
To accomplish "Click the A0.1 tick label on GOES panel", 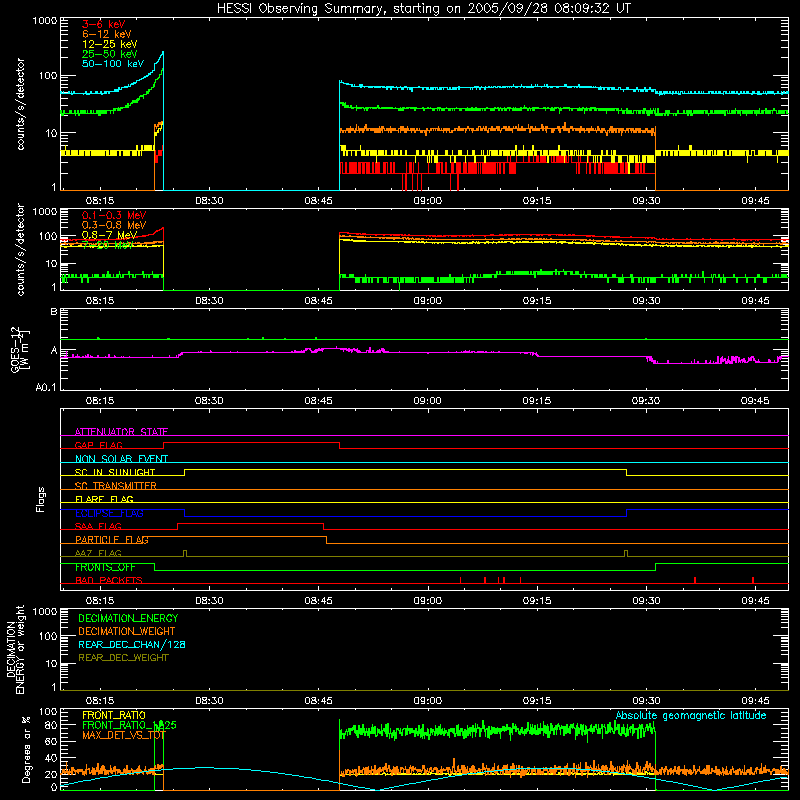I will coord(46,388).
